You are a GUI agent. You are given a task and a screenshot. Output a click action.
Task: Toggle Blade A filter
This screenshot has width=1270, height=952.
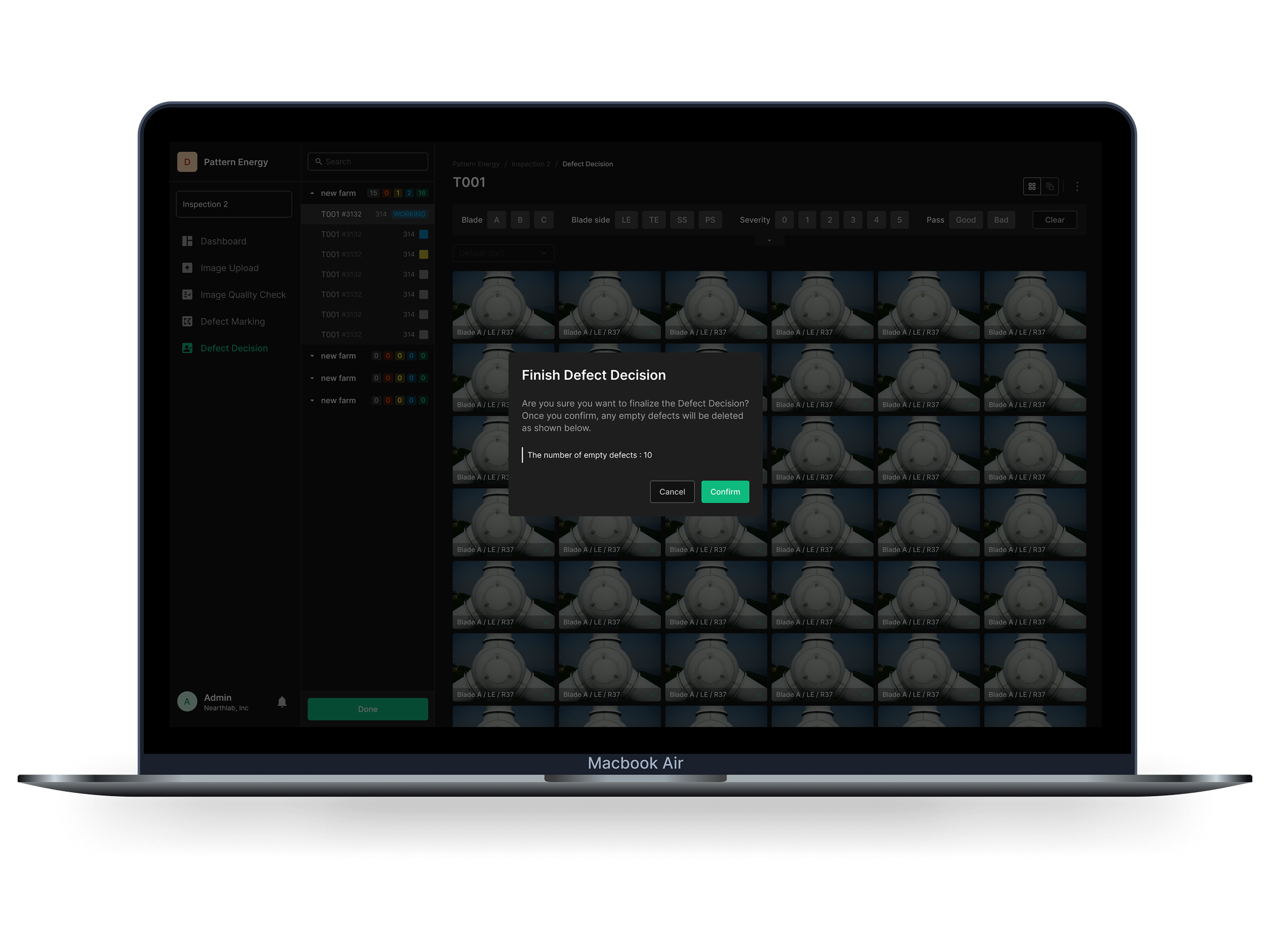(497, 220)
